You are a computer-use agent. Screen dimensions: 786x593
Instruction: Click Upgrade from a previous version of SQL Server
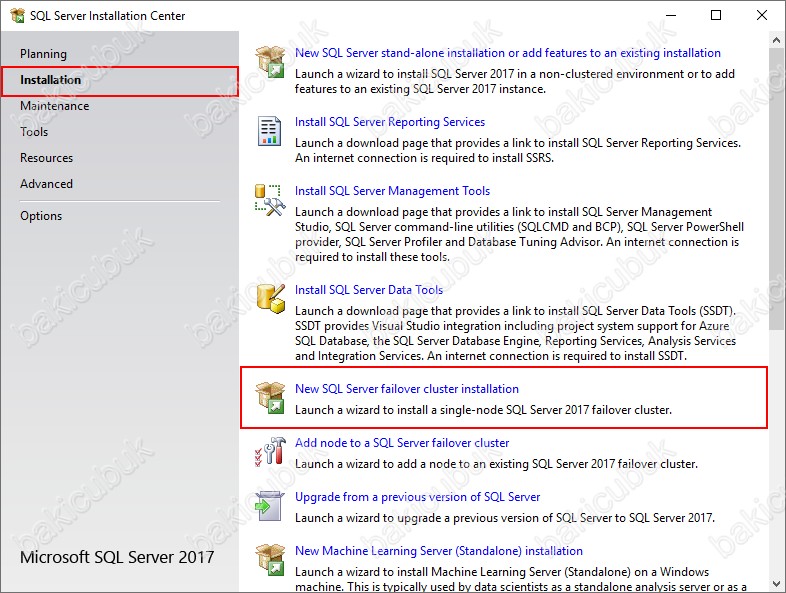point(418,497)
